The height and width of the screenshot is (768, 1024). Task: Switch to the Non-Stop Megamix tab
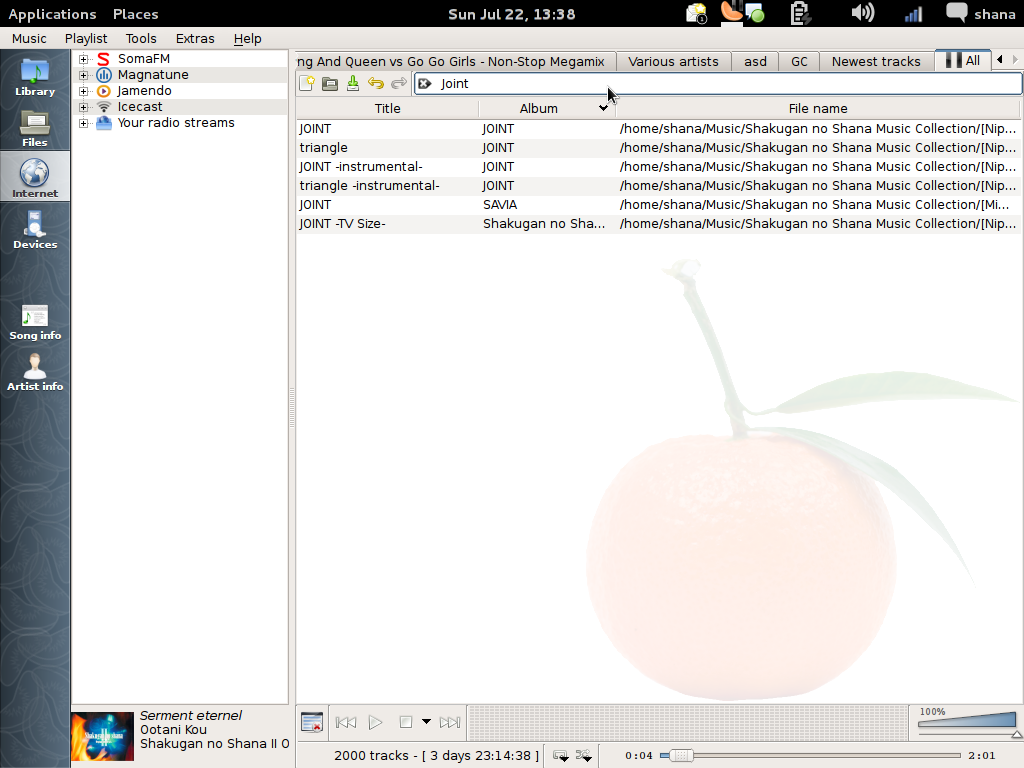(455, 61)
